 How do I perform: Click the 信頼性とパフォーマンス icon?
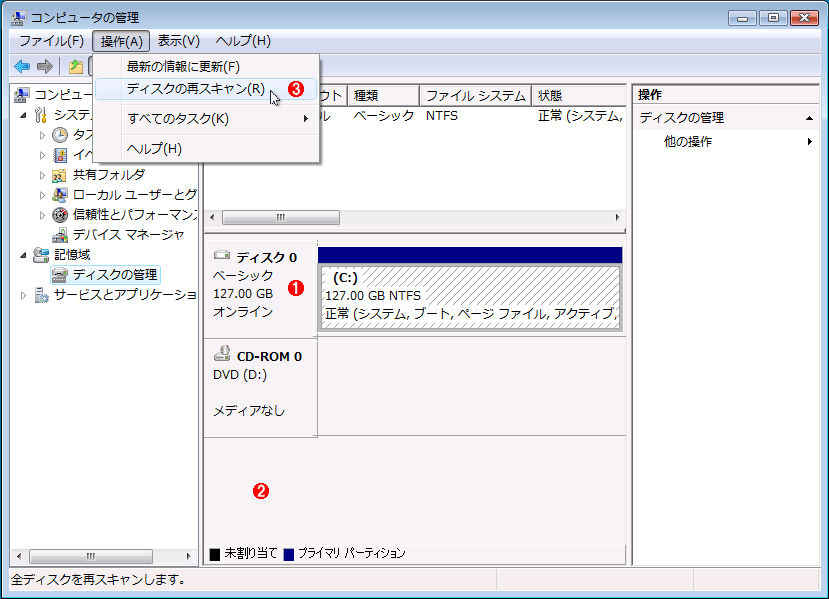pyautogui.click(x=60, y=215)
